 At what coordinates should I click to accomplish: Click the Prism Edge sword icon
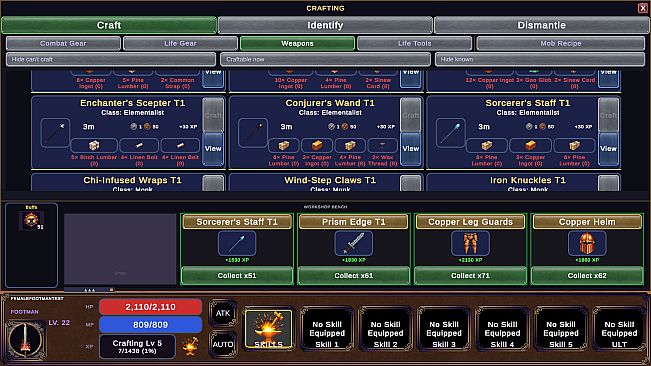tap(354, 243)
